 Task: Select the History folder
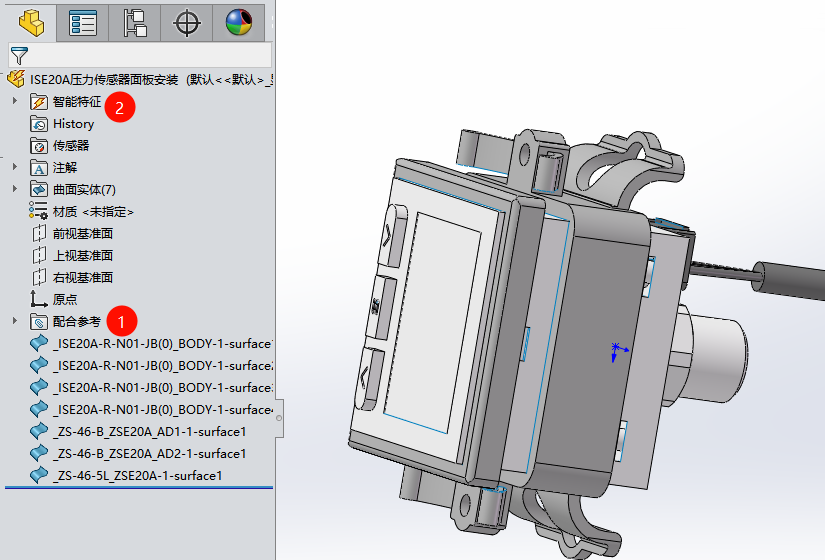tap(73, 124)
